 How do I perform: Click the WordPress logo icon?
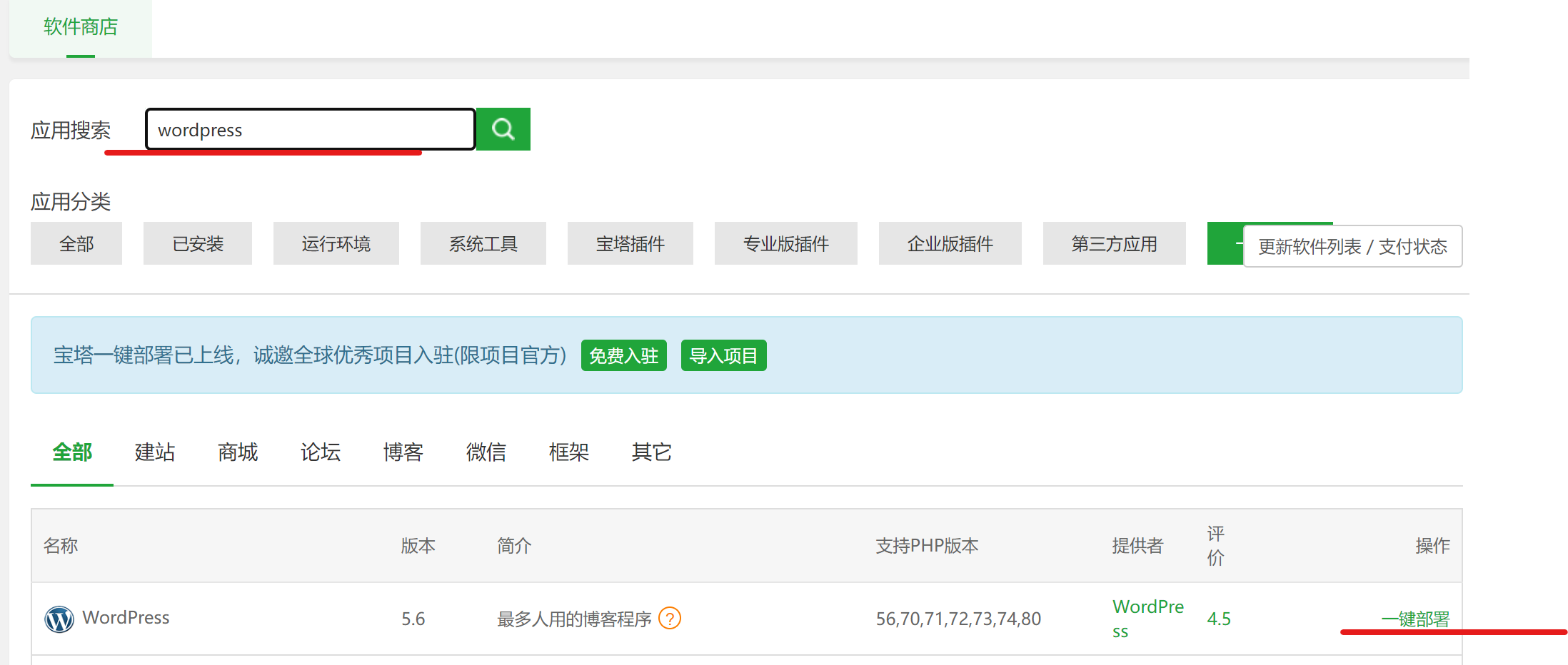(59, 619)
